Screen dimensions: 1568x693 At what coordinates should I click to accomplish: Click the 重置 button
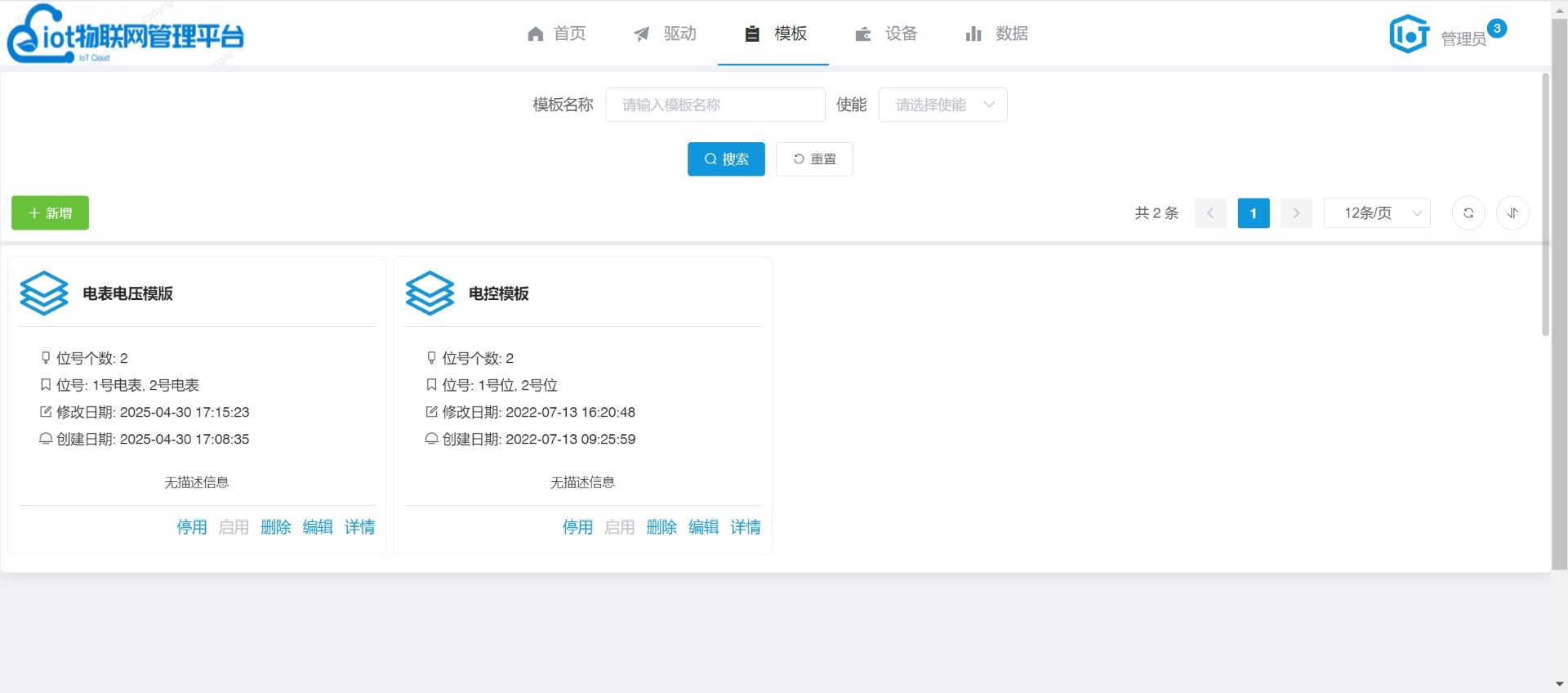[814, 159]
